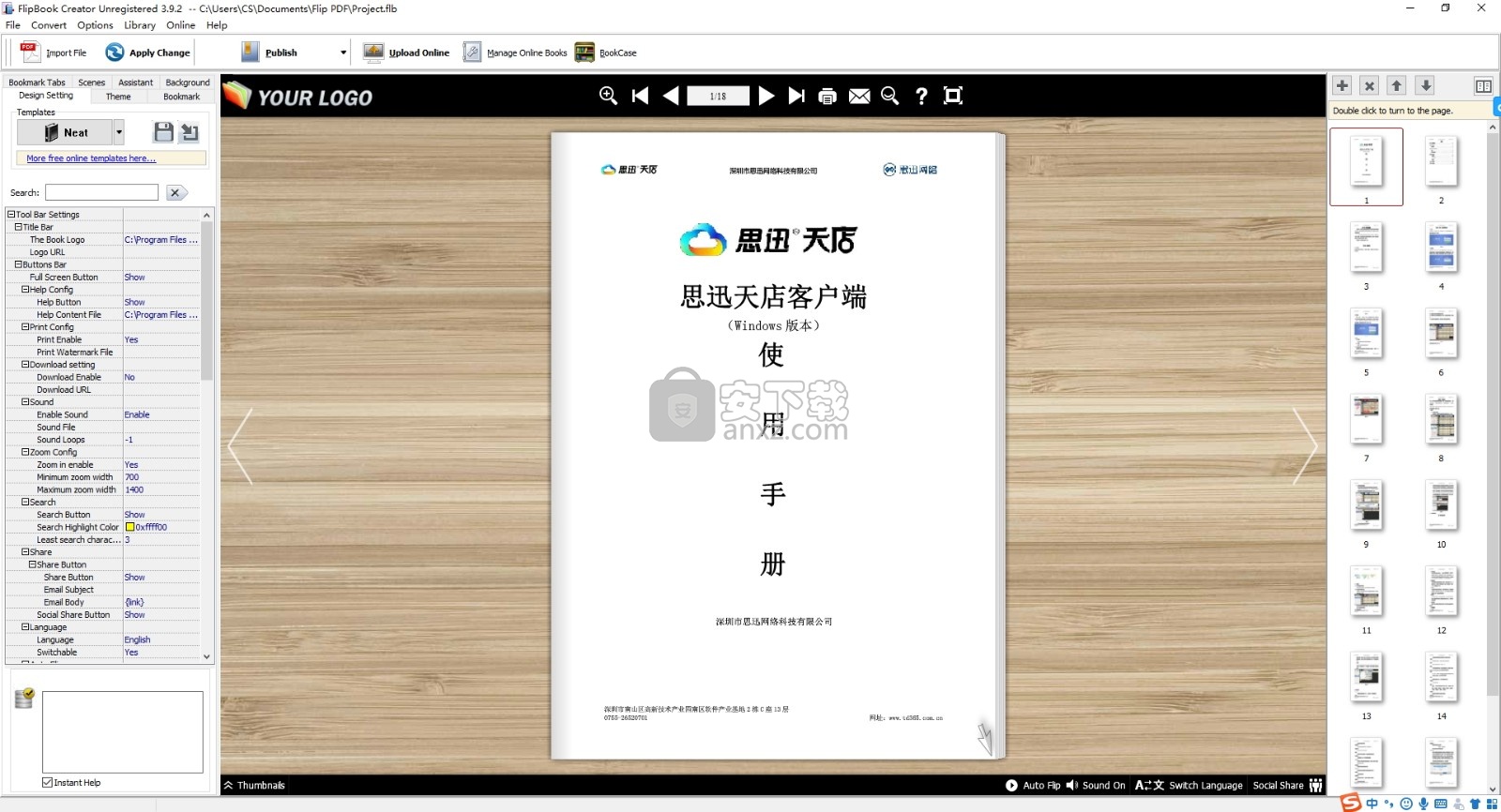This screenshot has width=1501, height=812.
Task: Click Switch Language in bottom bar
Action: (x=1189, y=786)
